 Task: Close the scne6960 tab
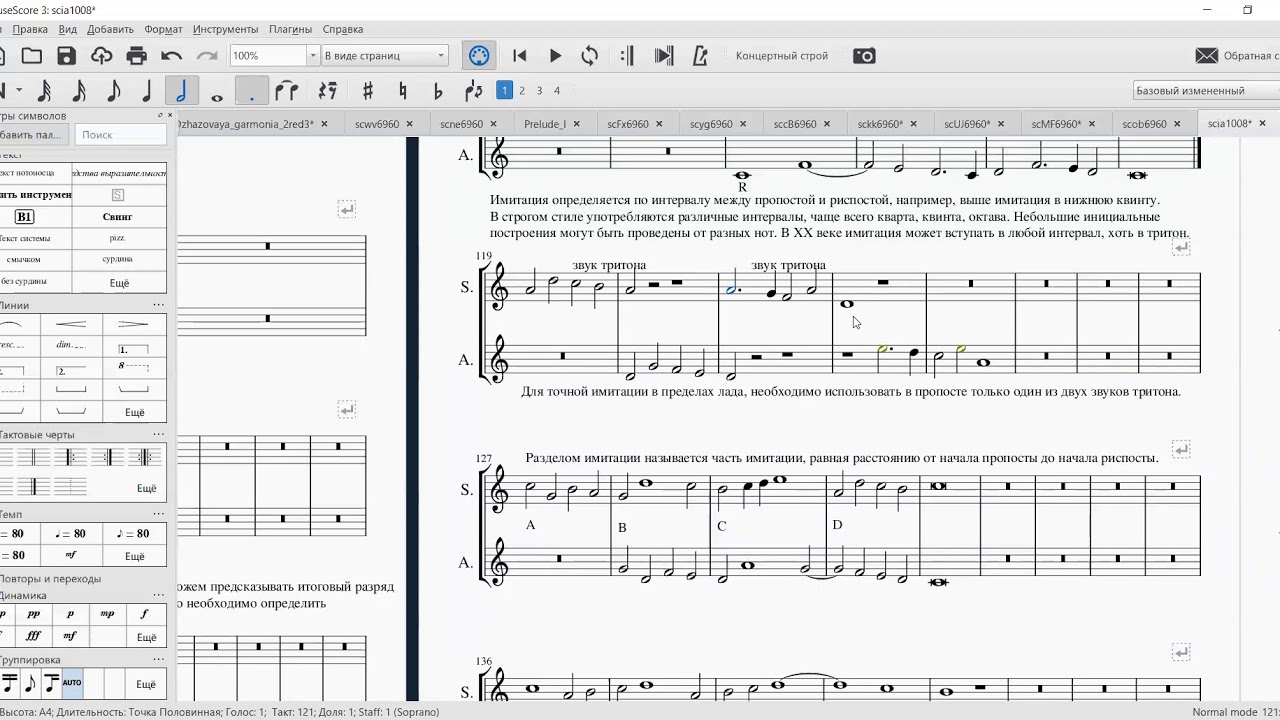coord(494,124)
